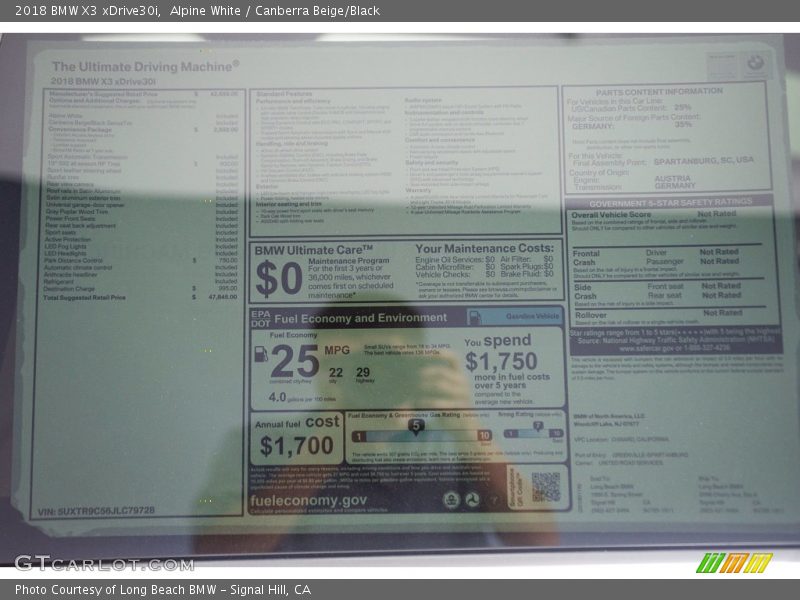
Task: Click the sticker's '2018 BMW X3 xDrive30i' subheading
Action: [103, 81]
